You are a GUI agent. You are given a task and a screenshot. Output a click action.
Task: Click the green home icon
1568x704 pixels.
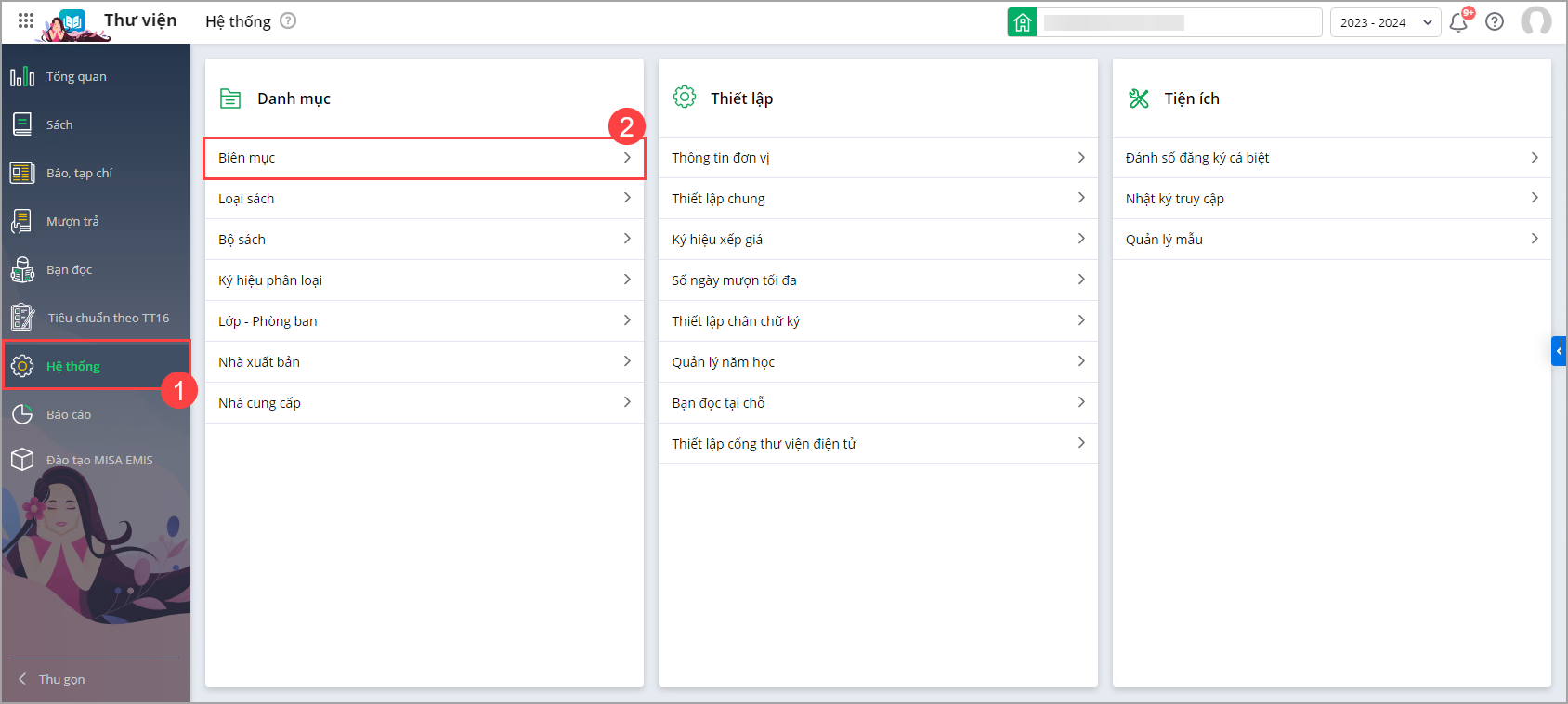1022,22
